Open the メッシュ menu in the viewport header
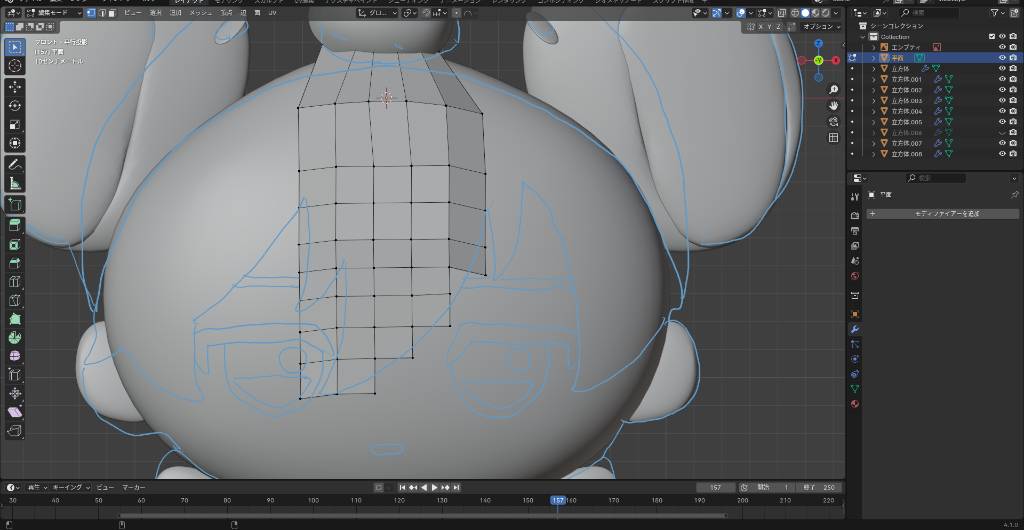Viewport: 1024px width, 530px height. pos(200,13)
